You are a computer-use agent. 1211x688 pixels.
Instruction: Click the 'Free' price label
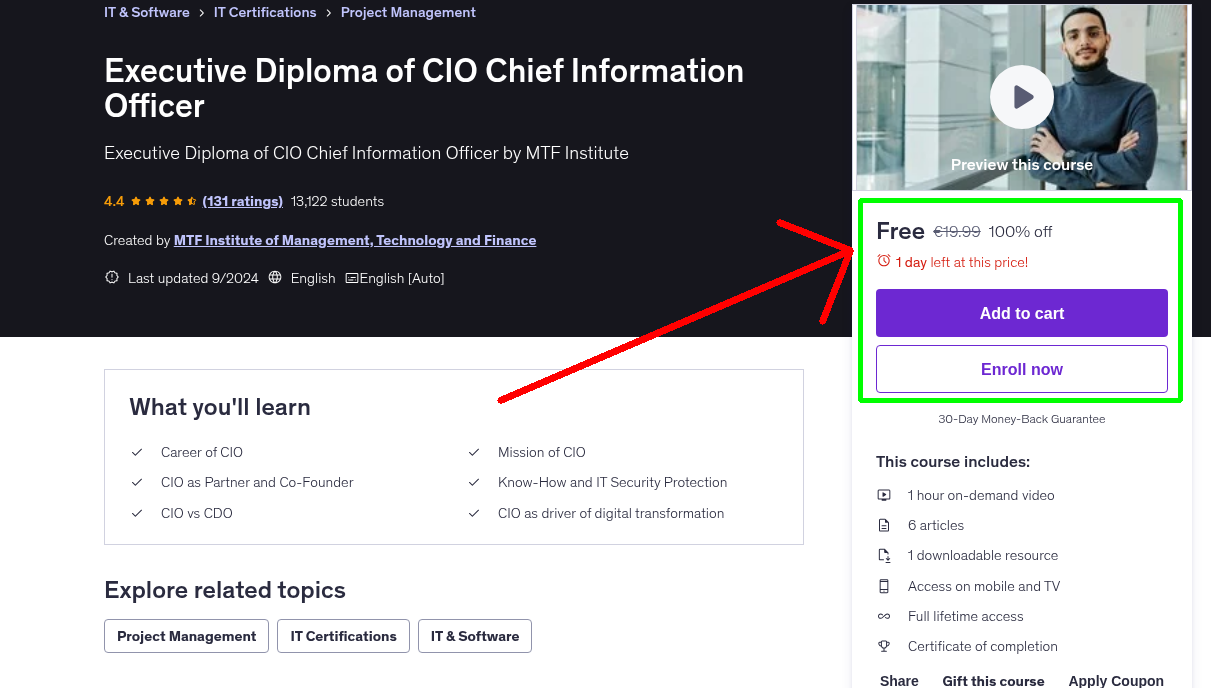[900, 231]
